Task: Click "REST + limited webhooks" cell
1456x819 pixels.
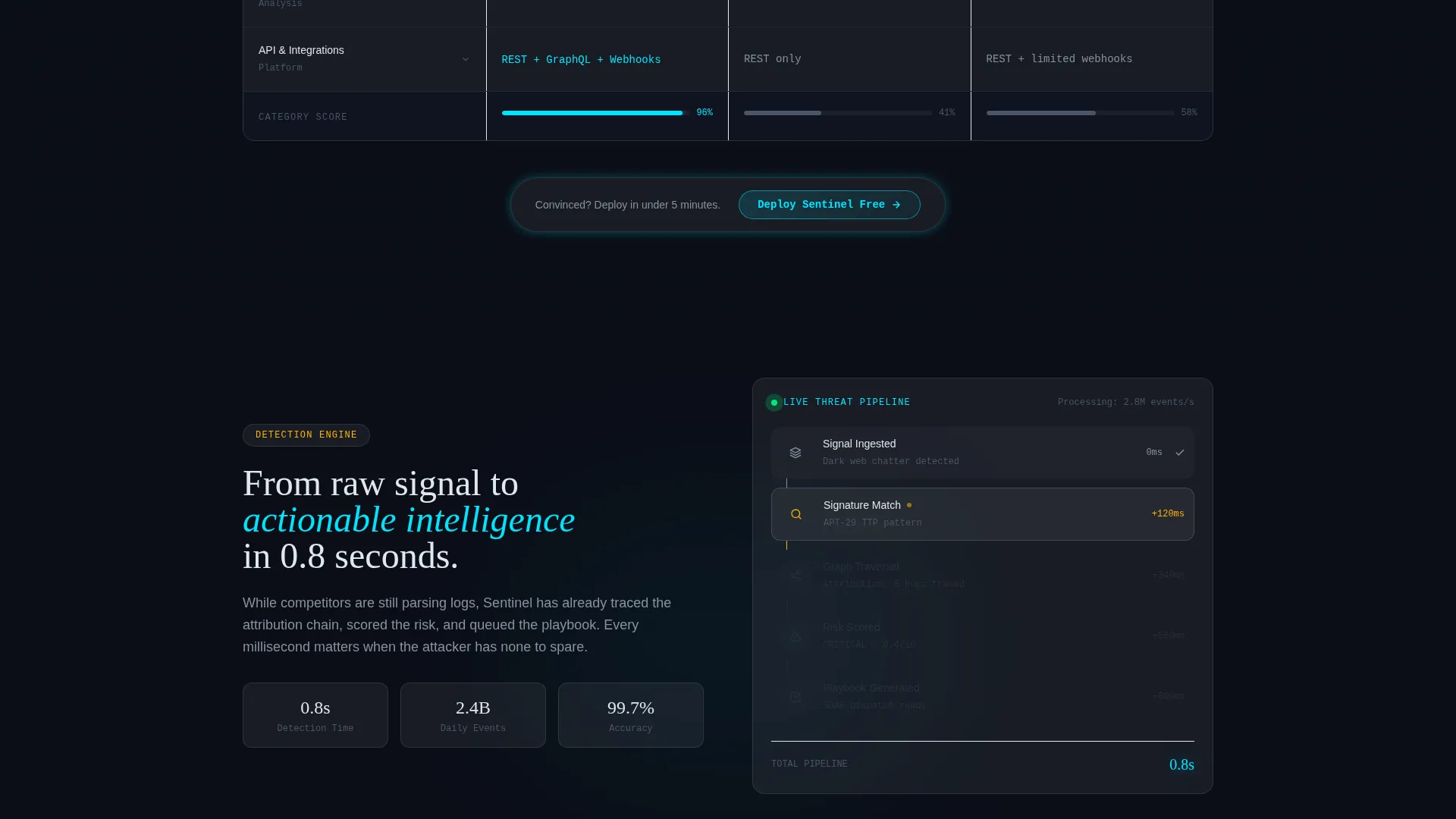Action: [x=1059, y=59]
